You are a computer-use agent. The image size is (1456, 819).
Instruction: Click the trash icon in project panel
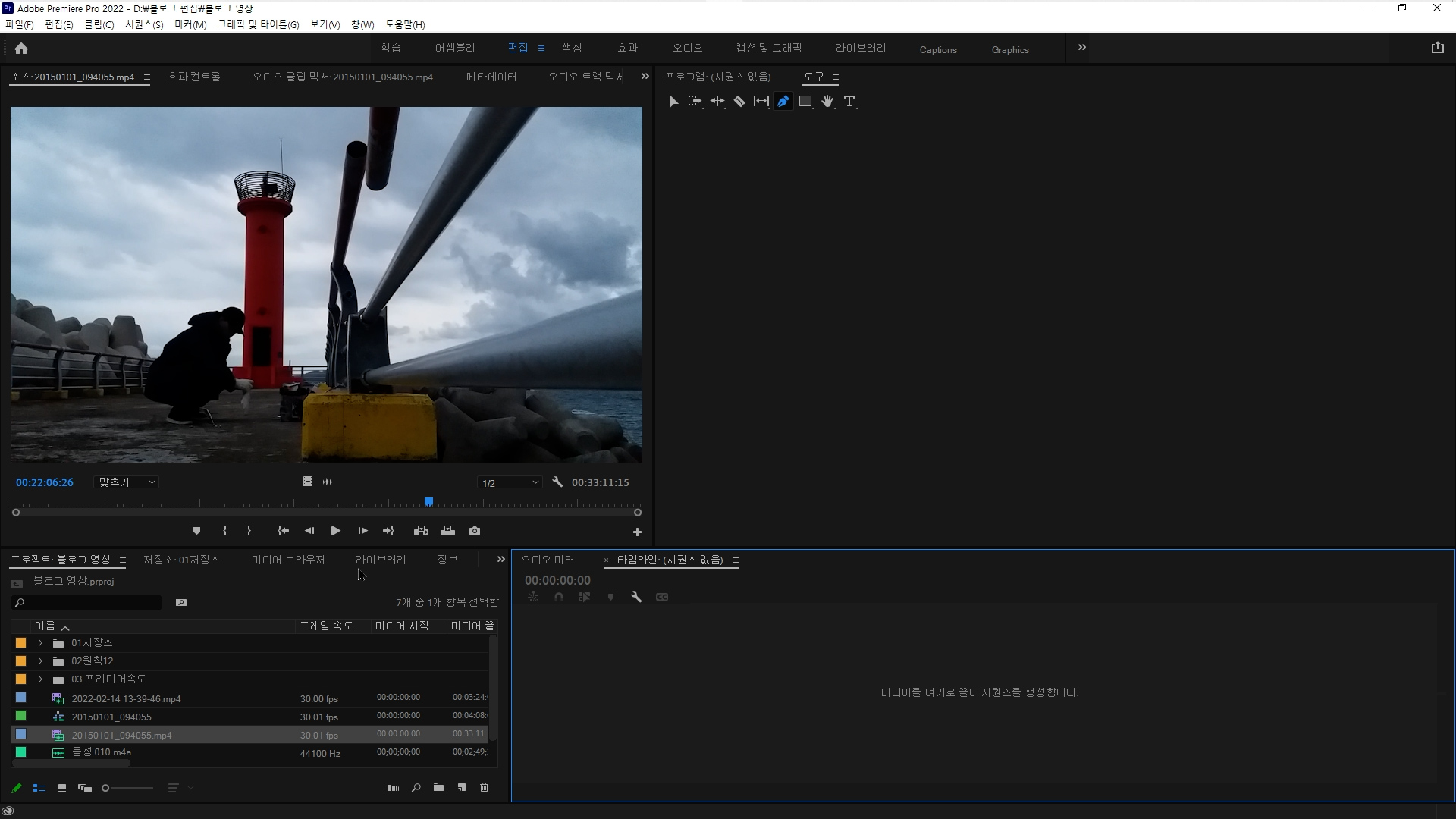[485, 788]
